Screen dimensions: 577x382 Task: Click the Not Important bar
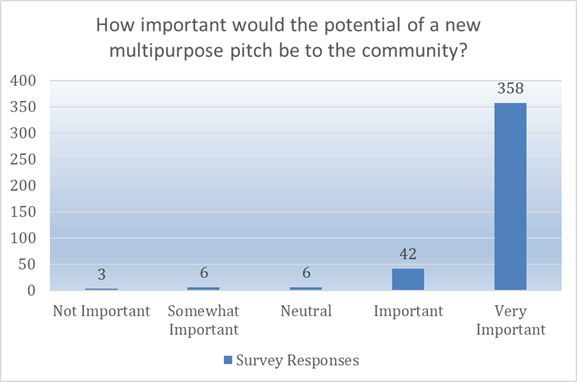pyautogui.click(x=101, y=289)
